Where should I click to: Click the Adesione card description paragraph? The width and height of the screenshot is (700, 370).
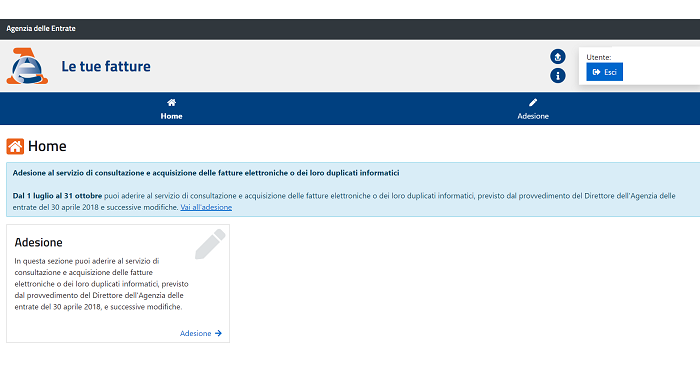pyautogui.click(x=101, y=284)
